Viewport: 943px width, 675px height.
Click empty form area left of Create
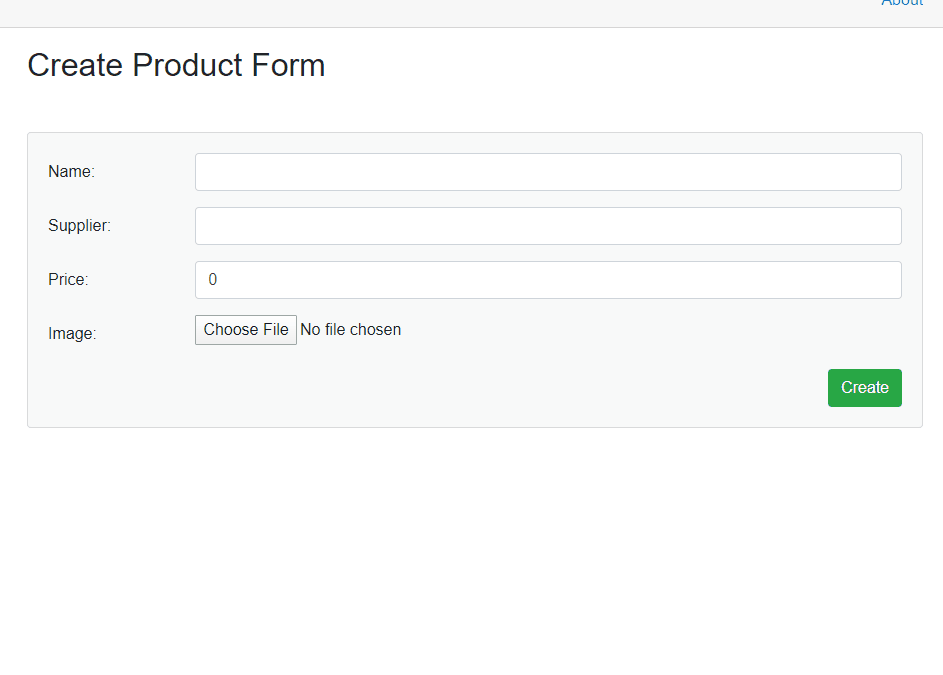tap(450, 388)
